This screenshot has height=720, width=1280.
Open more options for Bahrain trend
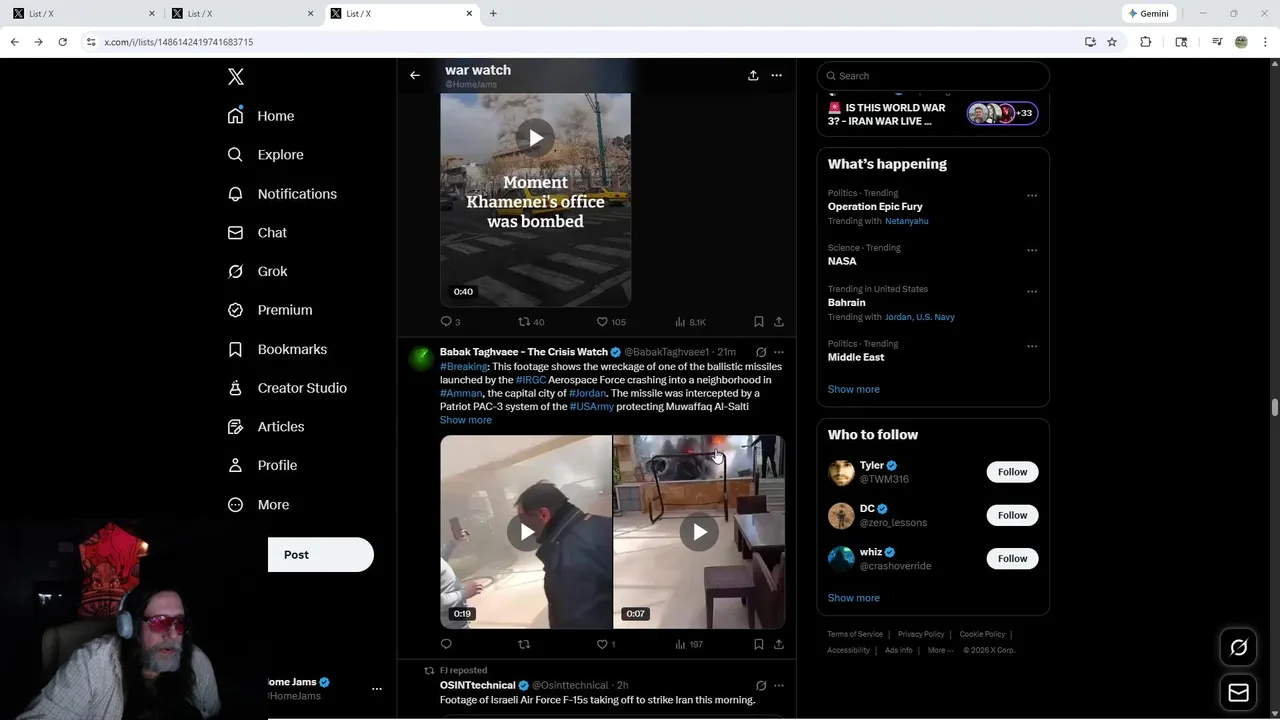pos(1032,292)
